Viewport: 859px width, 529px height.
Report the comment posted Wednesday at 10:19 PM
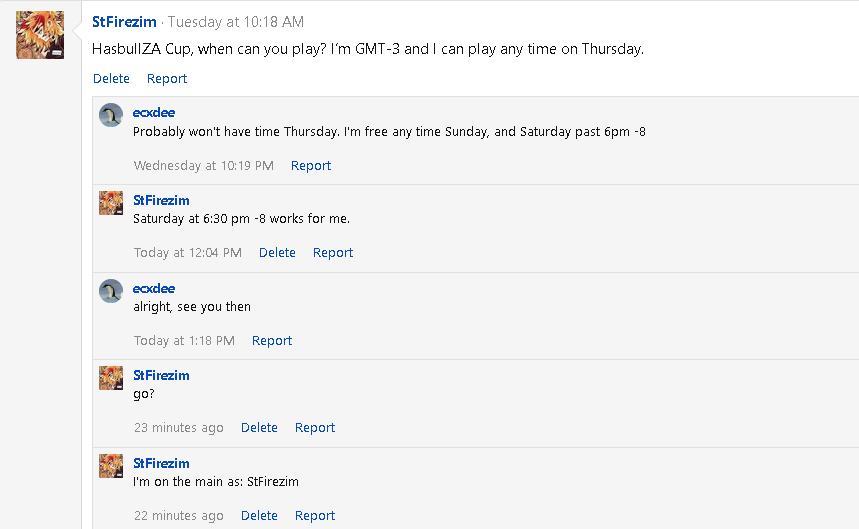pyautogui.click(x=311, y=166)
